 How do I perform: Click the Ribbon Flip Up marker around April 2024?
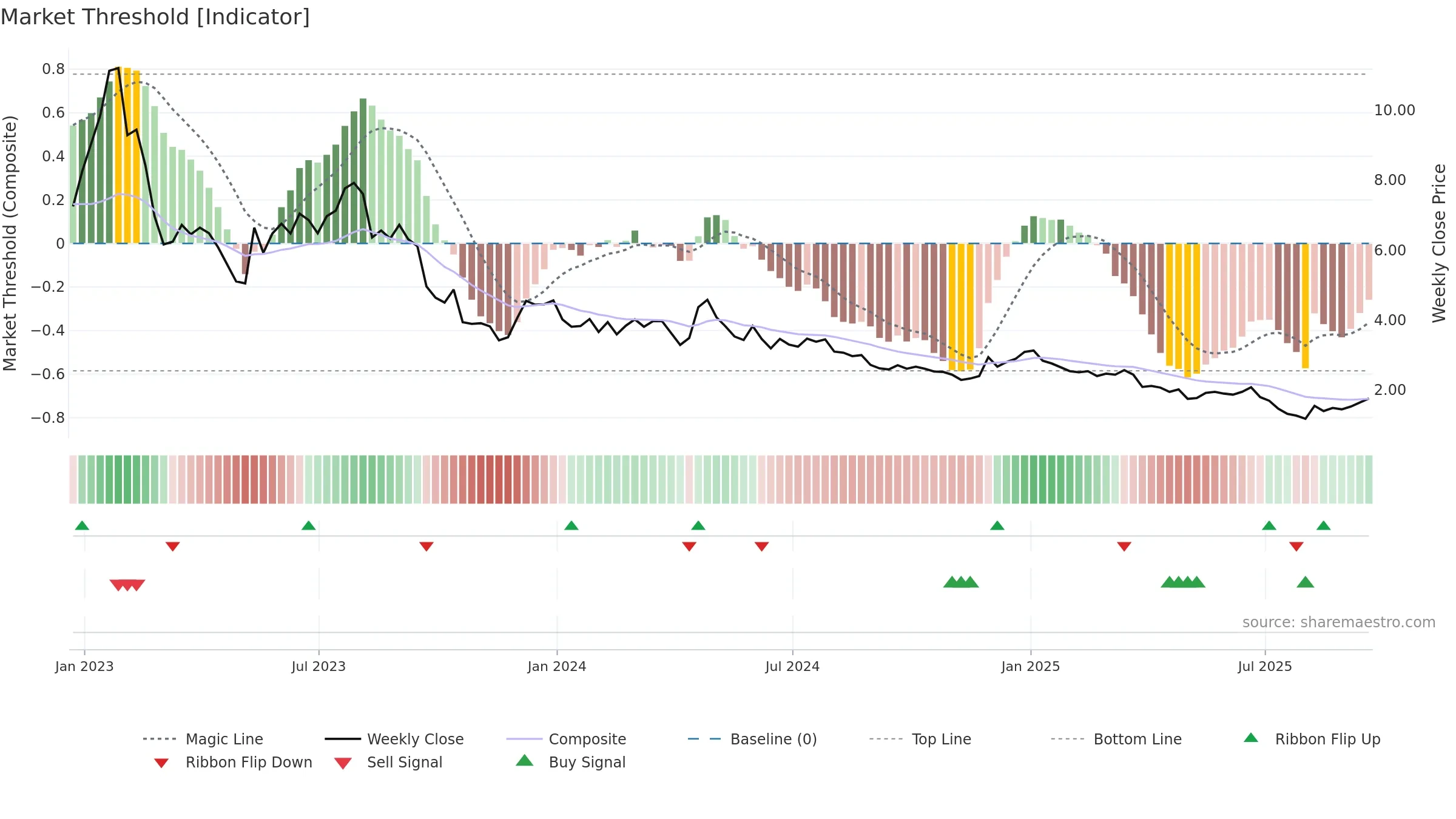tap(698, 525)
